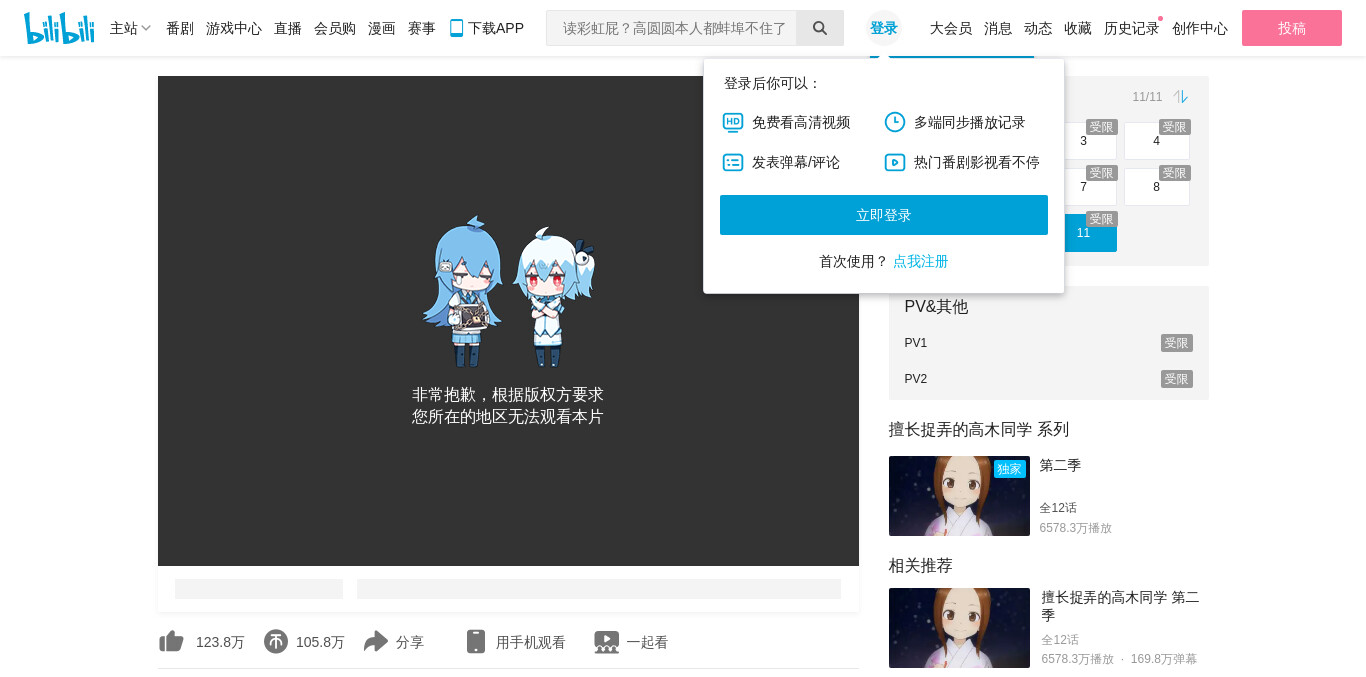Viewport: 1366px width, 677px height.
Task: Open 动态 feed link
Action: 1038,28
